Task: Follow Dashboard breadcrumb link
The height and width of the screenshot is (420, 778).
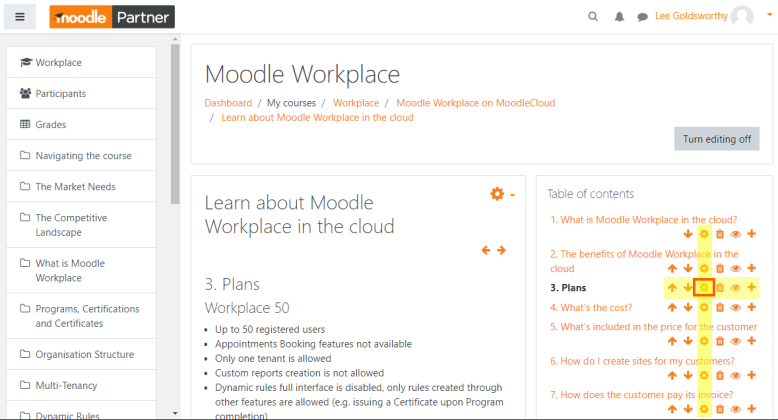Action: [x=228, y=103]
